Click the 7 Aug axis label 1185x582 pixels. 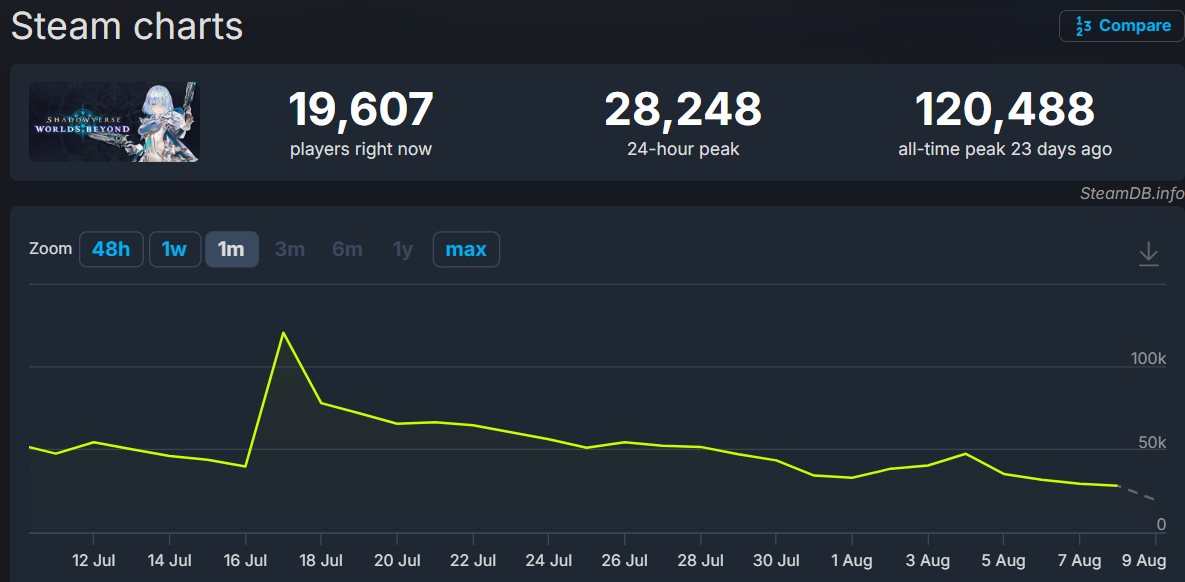[x=1080, y=561]
